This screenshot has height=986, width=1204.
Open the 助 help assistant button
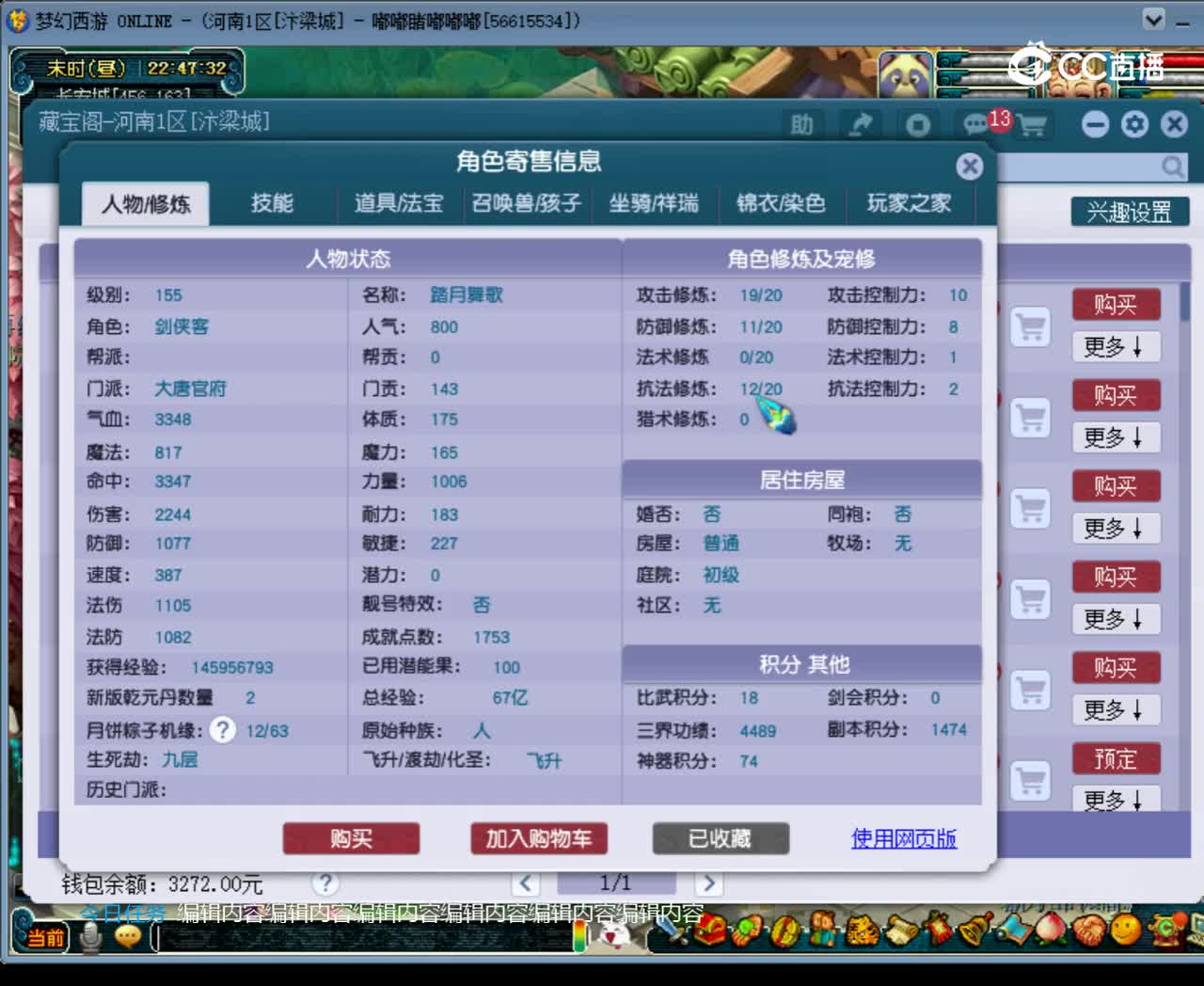[801, 124]
